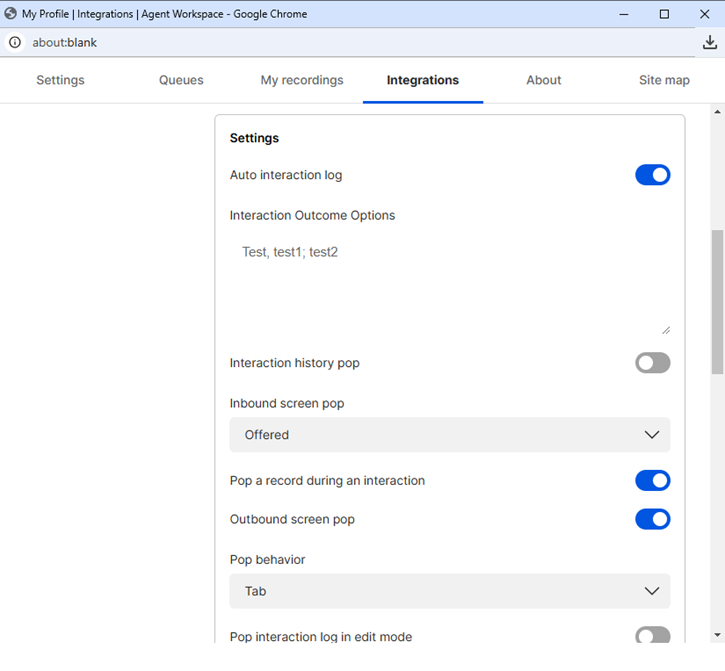The height and width of the screenshot is (671, 725).
Task: Click the scroll down arrow of the scrollbar
Action: (717, 635)
